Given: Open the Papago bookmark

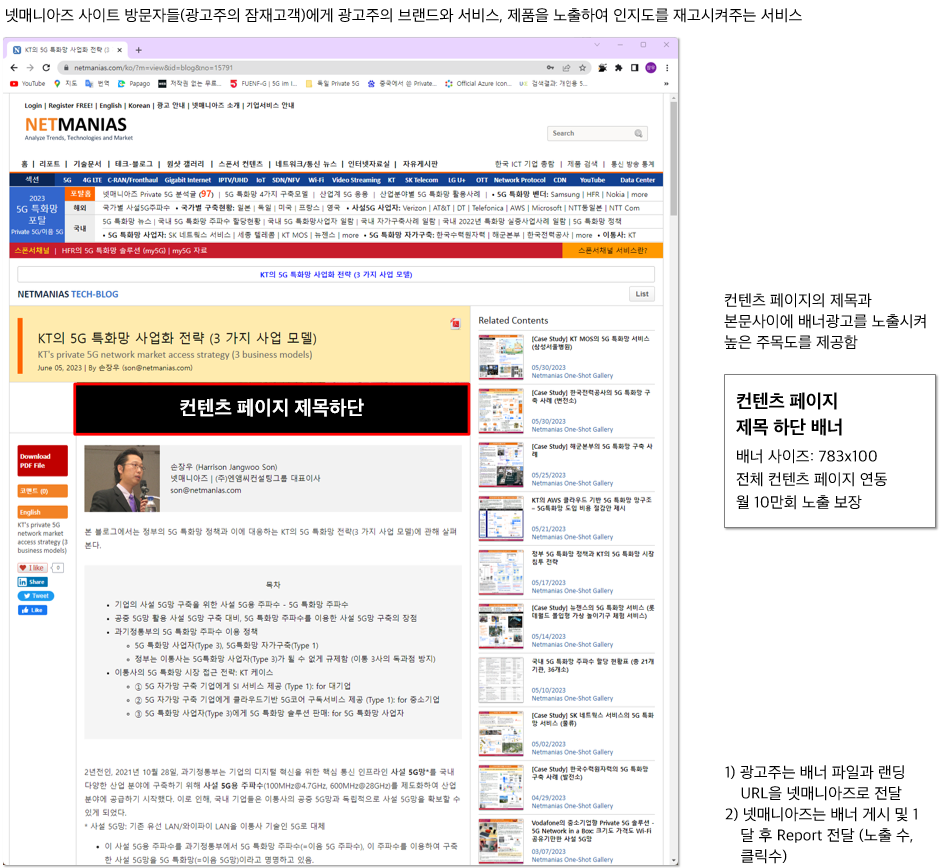Looking at the screenshot, I should point(134,83).
